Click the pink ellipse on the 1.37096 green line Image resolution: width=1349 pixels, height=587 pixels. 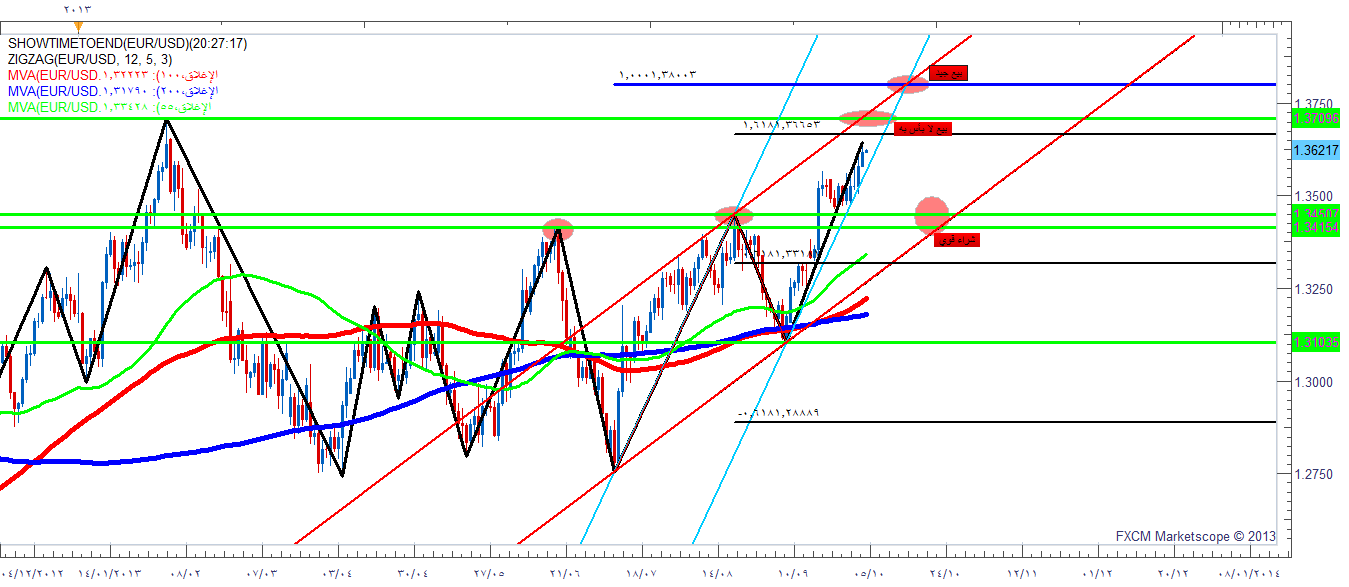(x=866, y=118)
